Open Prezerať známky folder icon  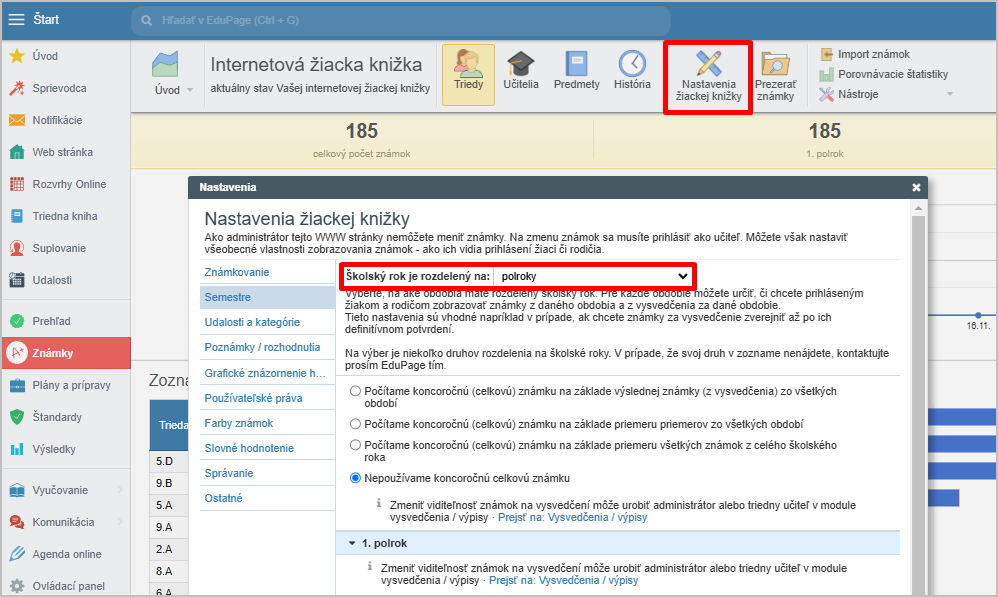click(x=775, y=64)
